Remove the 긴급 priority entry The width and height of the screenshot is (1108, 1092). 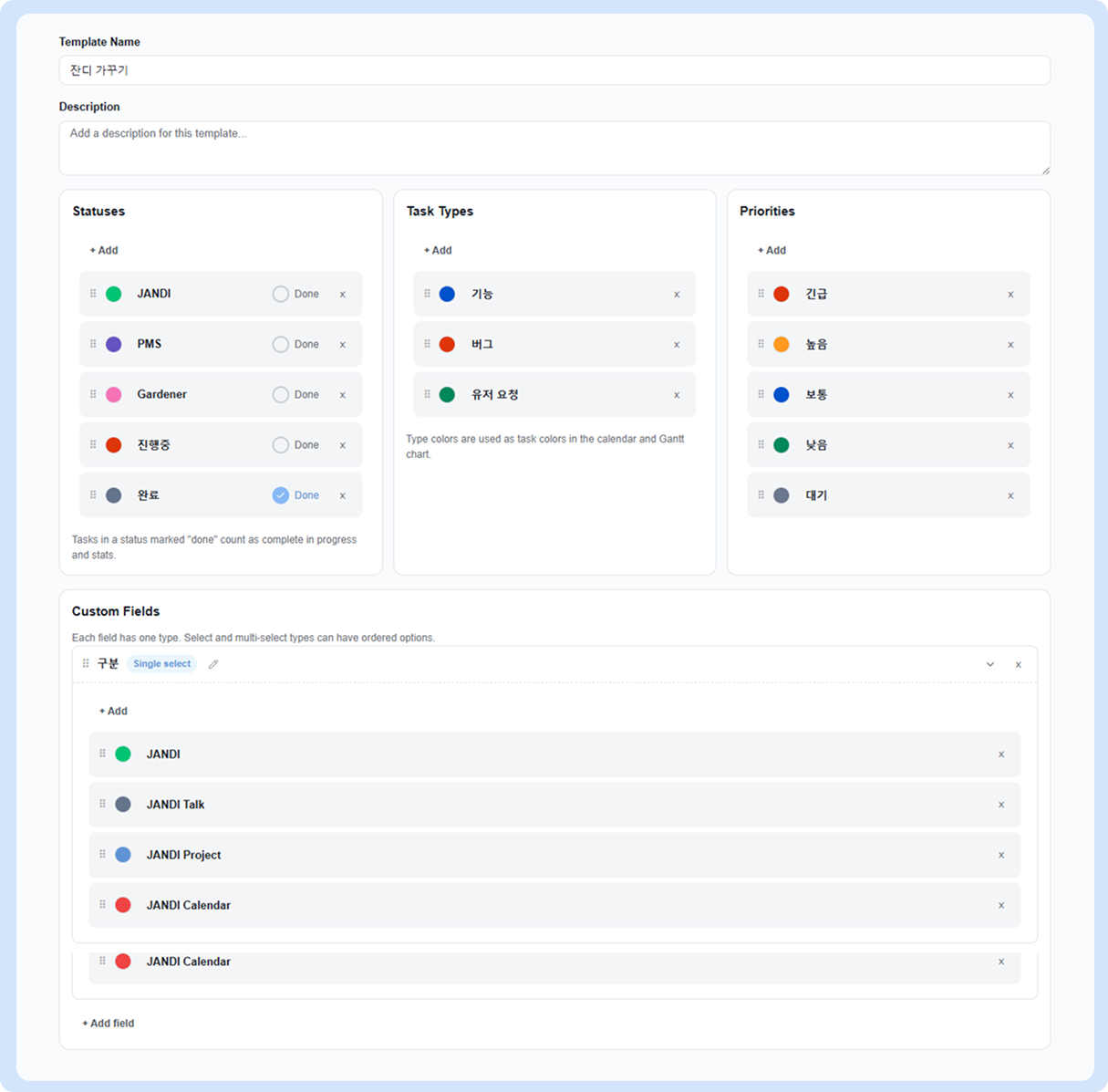click(1010, 295)
